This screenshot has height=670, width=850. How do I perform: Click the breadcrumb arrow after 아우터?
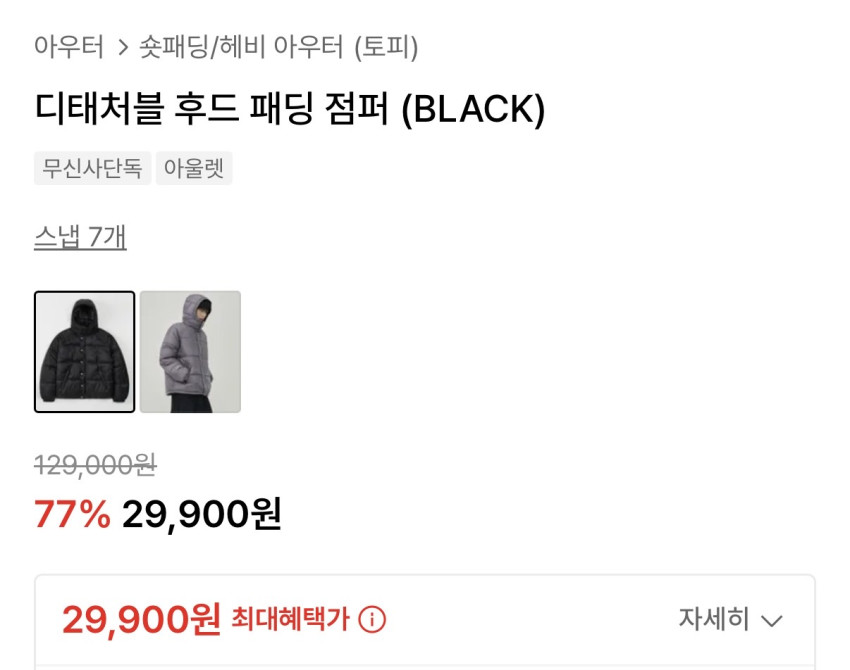[123, 47]
